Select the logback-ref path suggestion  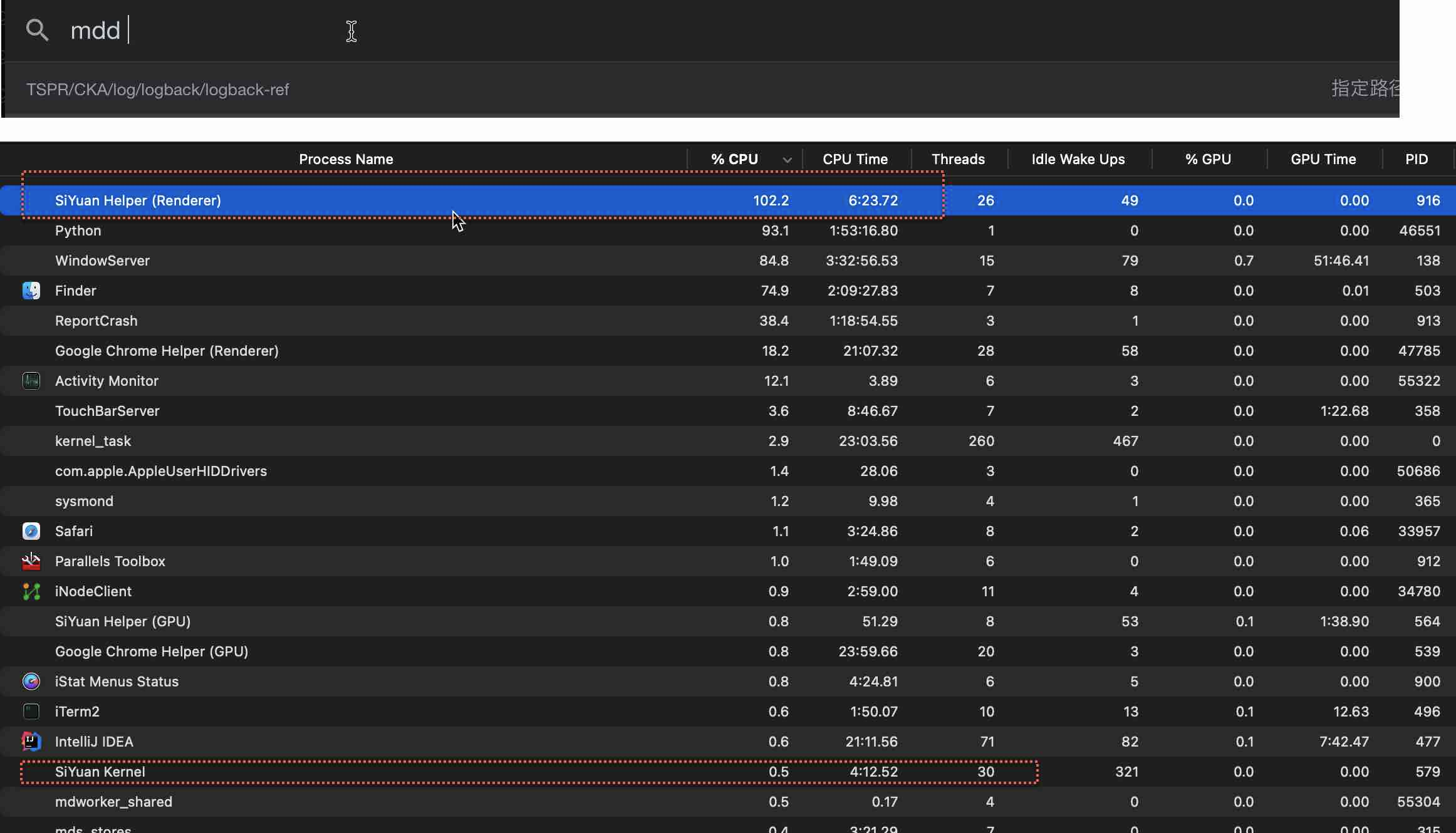(x=157, y=90)
